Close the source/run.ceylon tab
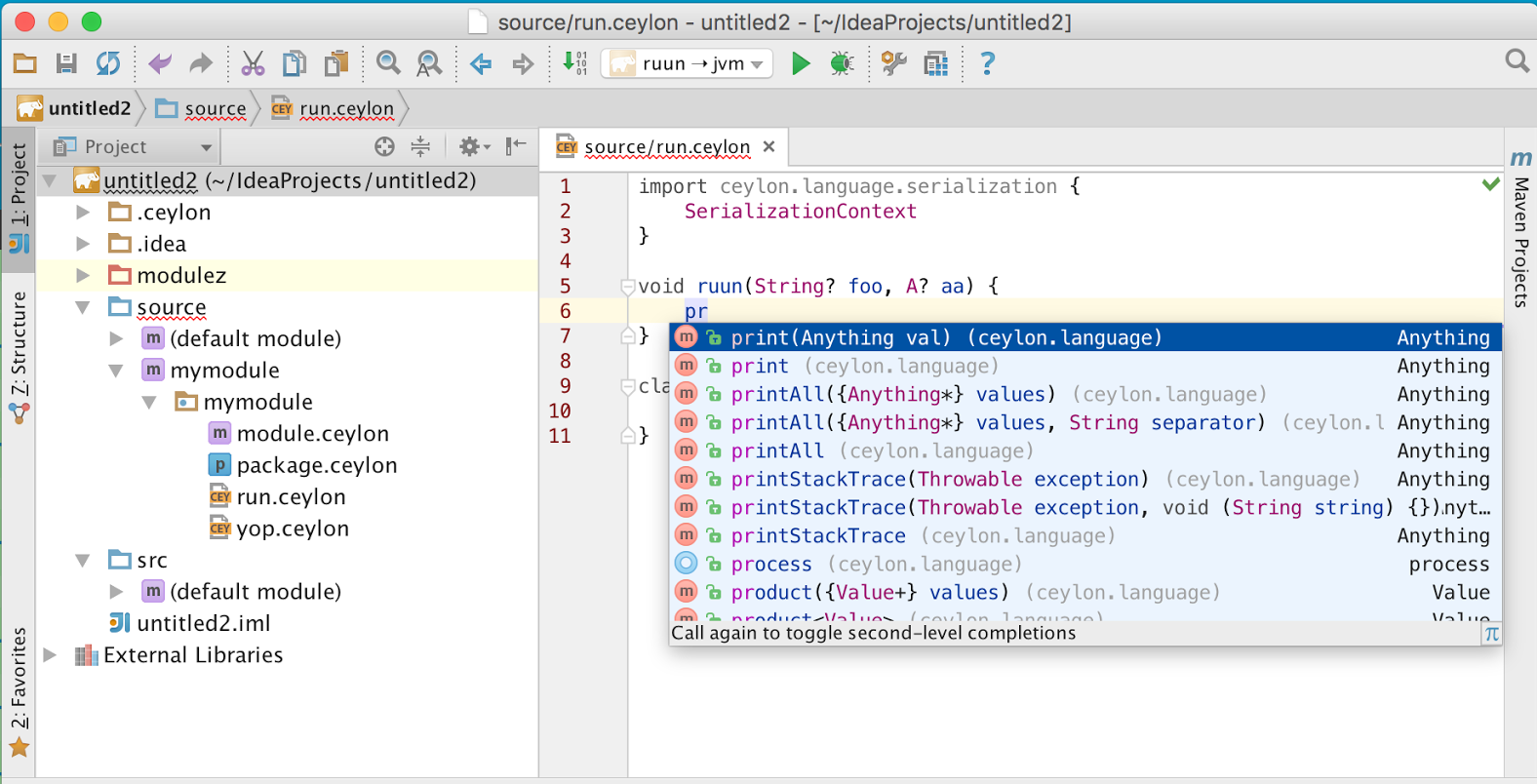1537x784 pixels. (x=768, y=146)
